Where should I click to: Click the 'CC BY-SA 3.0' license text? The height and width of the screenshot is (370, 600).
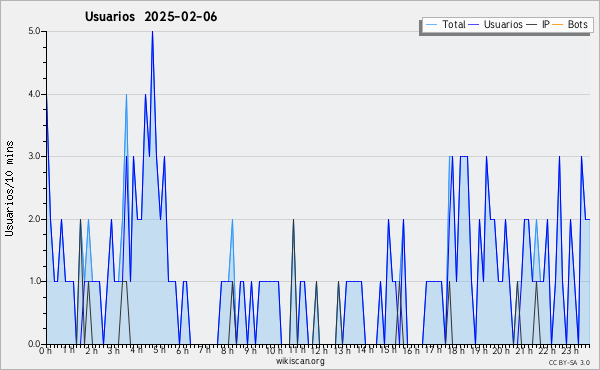pyautogui.click(x=569, y=363)
